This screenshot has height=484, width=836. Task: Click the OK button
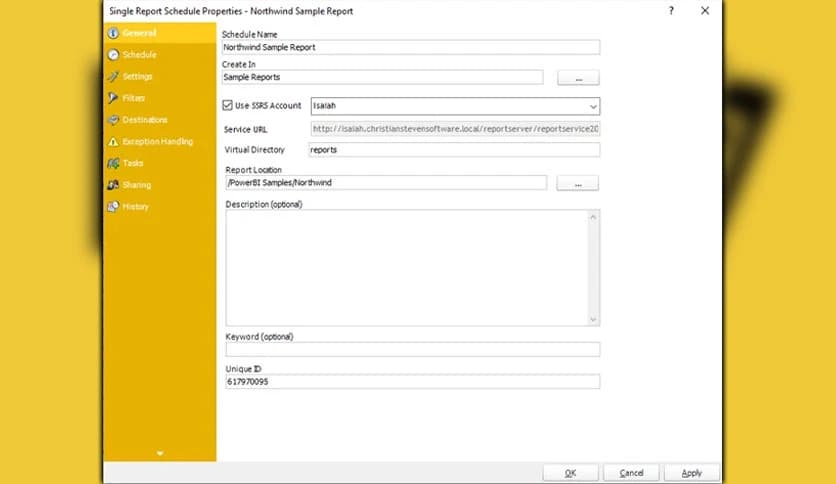pyautogui.click(x=570, y=473)
